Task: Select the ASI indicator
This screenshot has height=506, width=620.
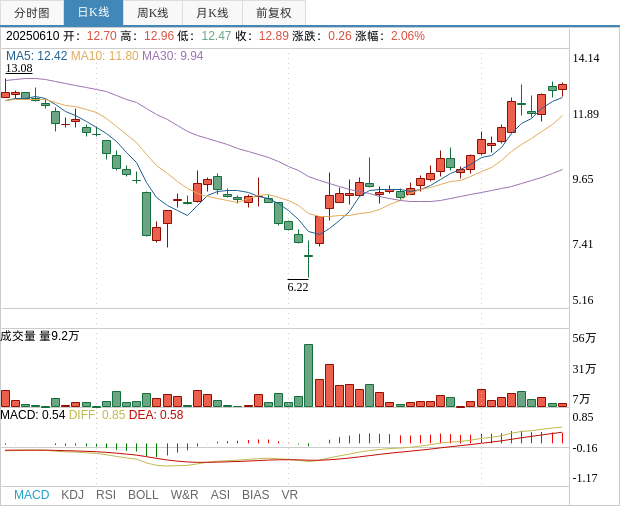Action: (x=220, y=495)
